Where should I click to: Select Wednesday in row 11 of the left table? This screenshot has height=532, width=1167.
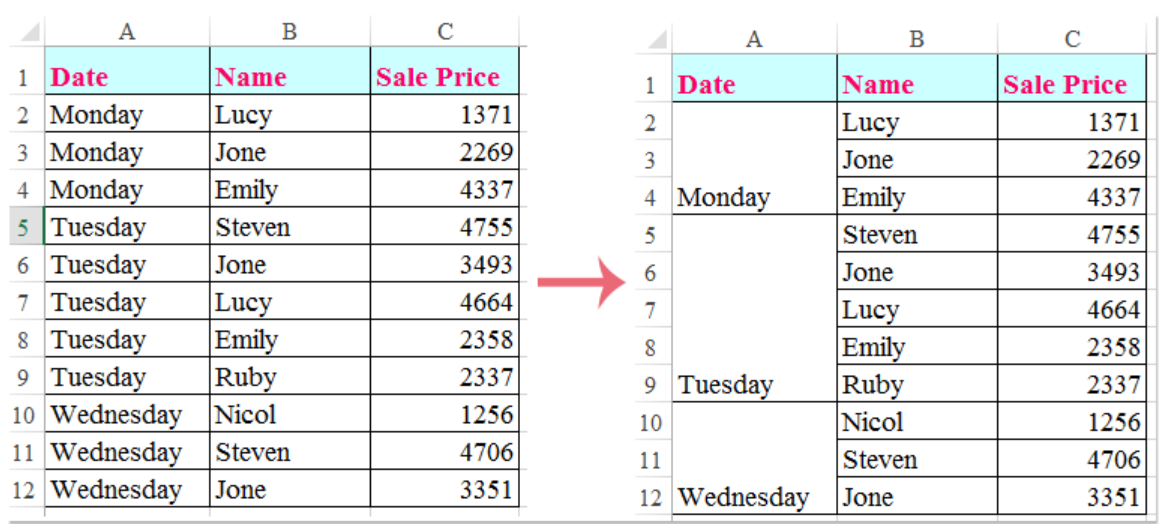(x=127, y=452)
